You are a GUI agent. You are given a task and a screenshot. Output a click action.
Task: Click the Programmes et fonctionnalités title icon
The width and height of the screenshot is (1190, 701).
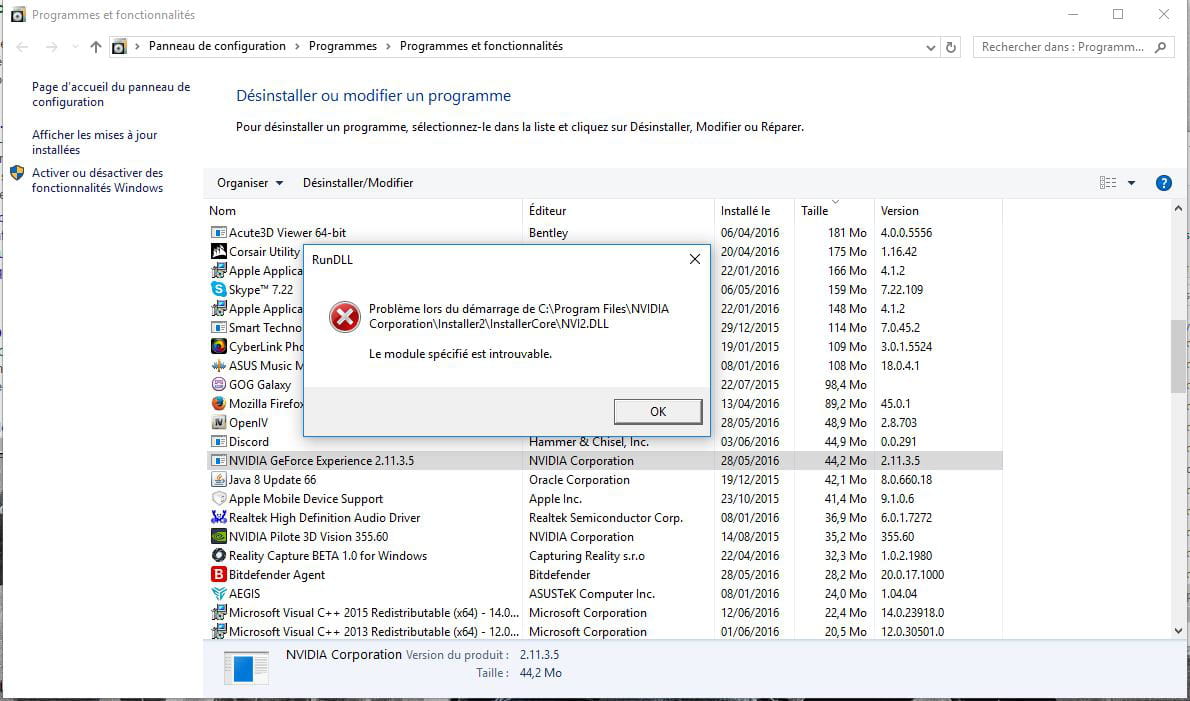(x=17, y=14)
